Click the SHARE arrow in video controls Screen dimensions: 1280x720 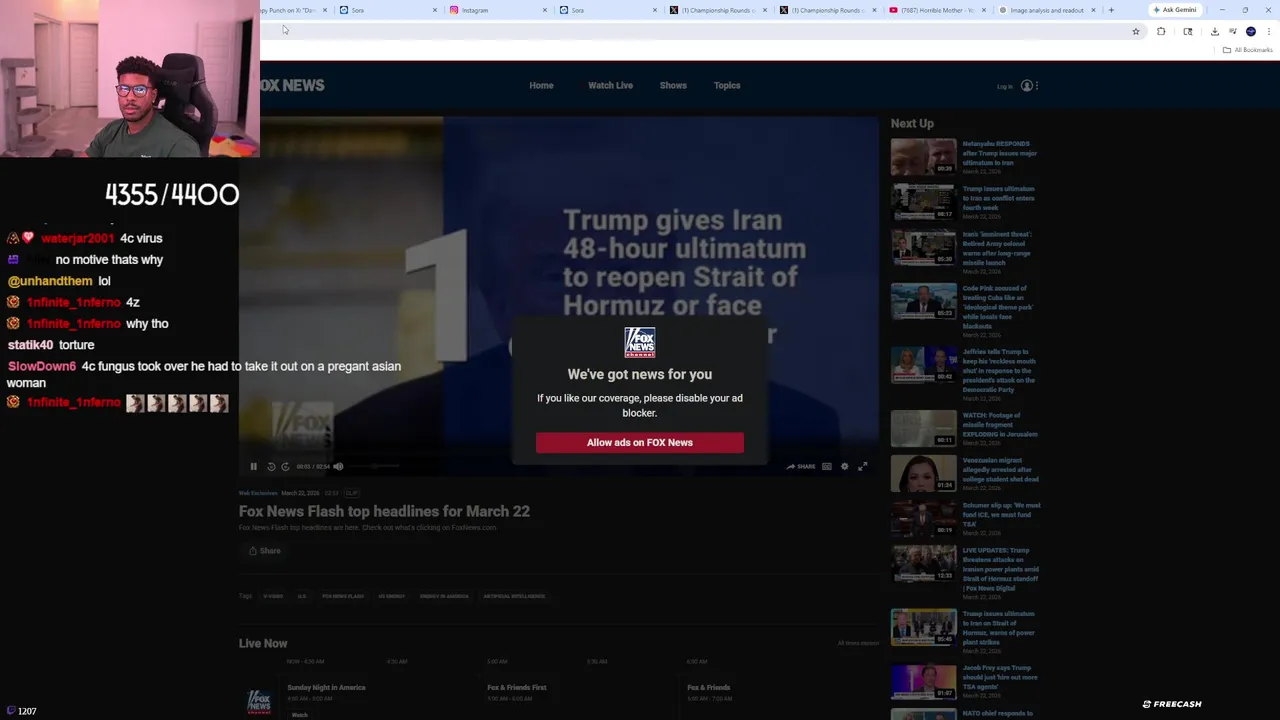(800, 466)
